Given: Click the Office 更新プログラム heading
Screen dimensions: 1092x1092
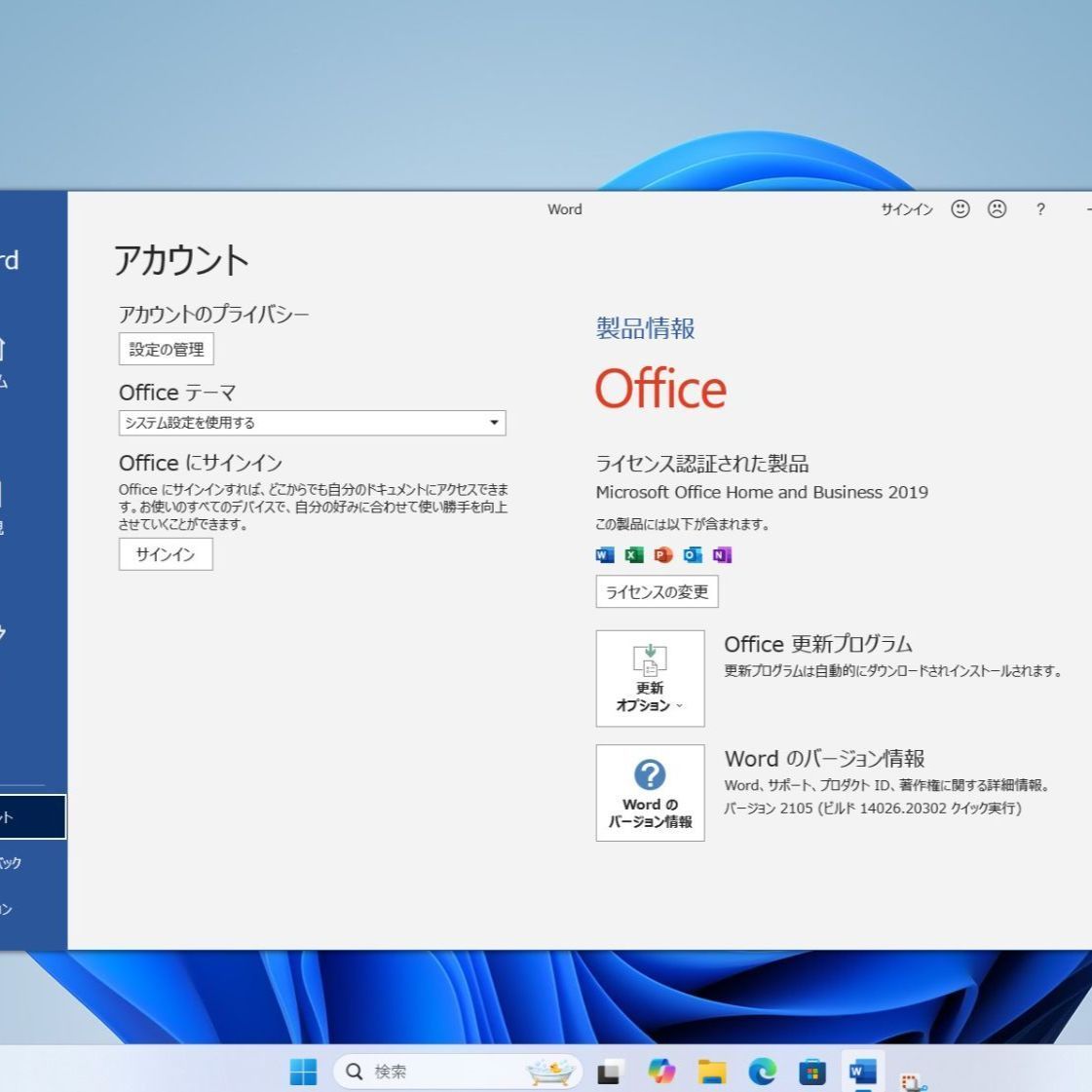Looking at the screenshot, I should (x=818, y=644).
